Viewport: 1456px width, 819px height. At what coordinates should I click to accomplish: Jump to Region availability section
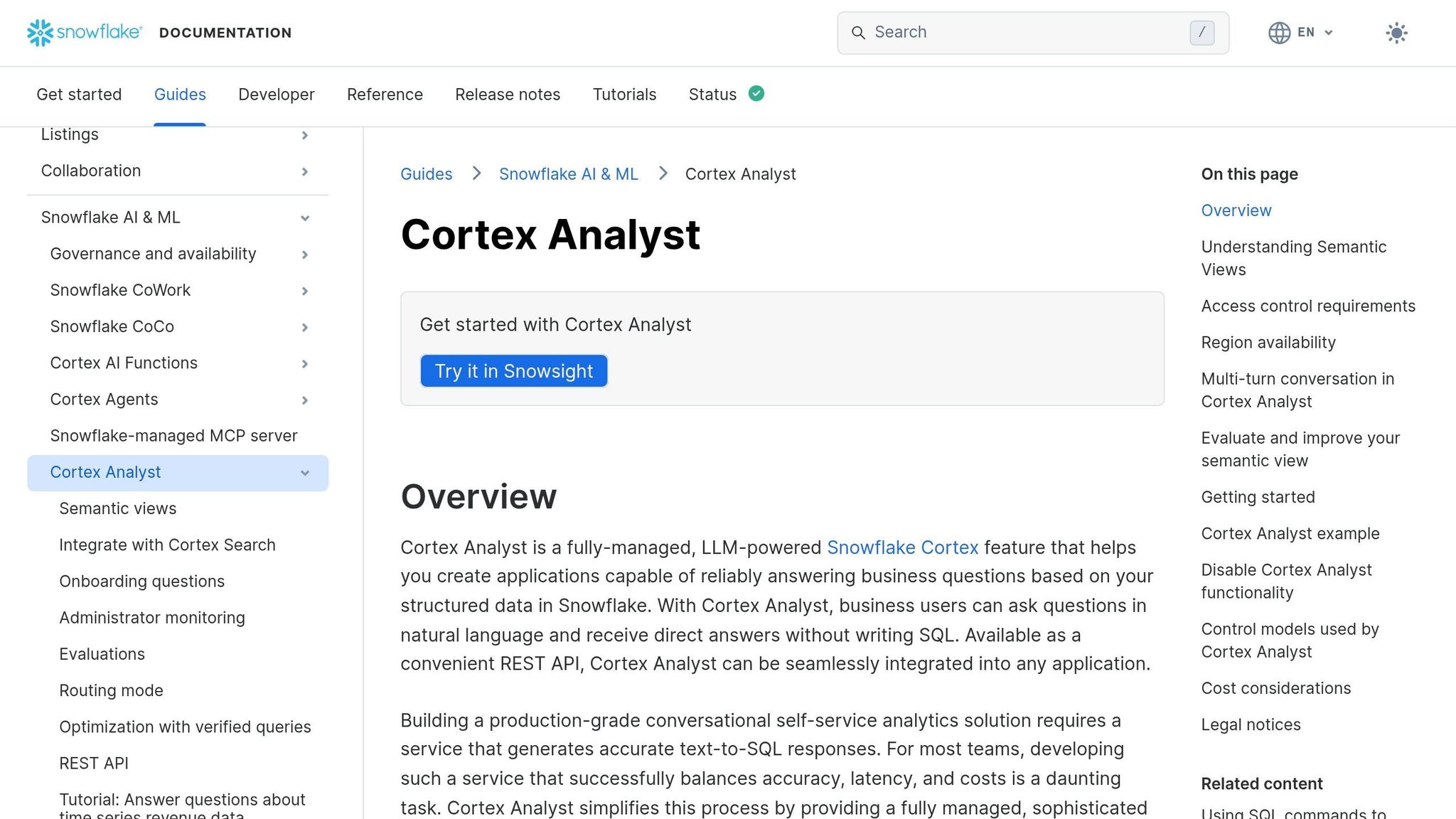[x=1268, y=343]
